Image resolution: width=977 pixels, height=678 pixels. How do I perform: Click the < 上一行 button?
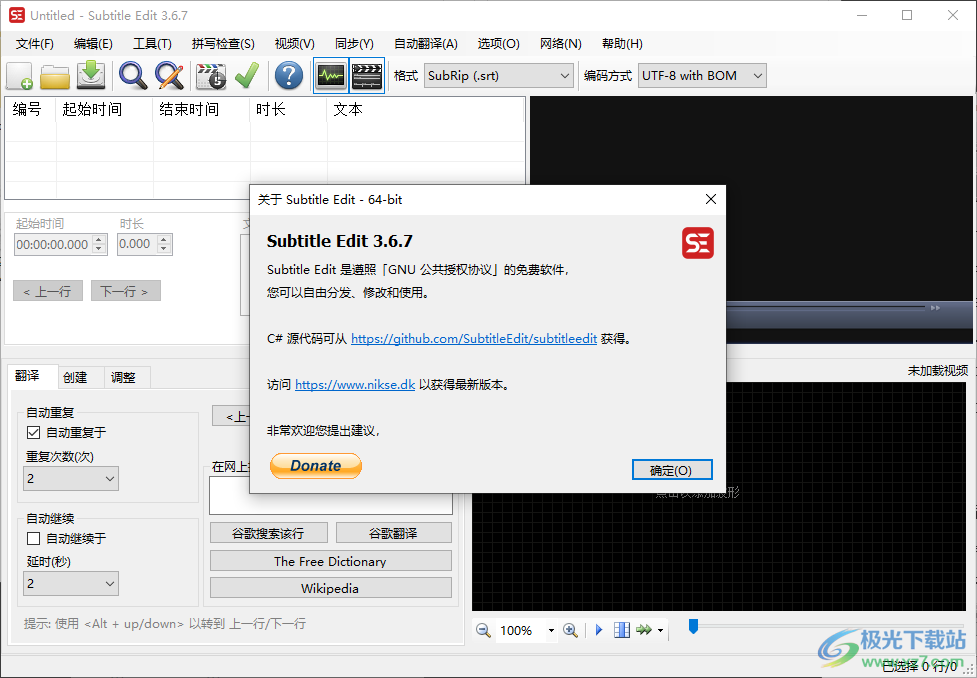[x=47, y=291]
